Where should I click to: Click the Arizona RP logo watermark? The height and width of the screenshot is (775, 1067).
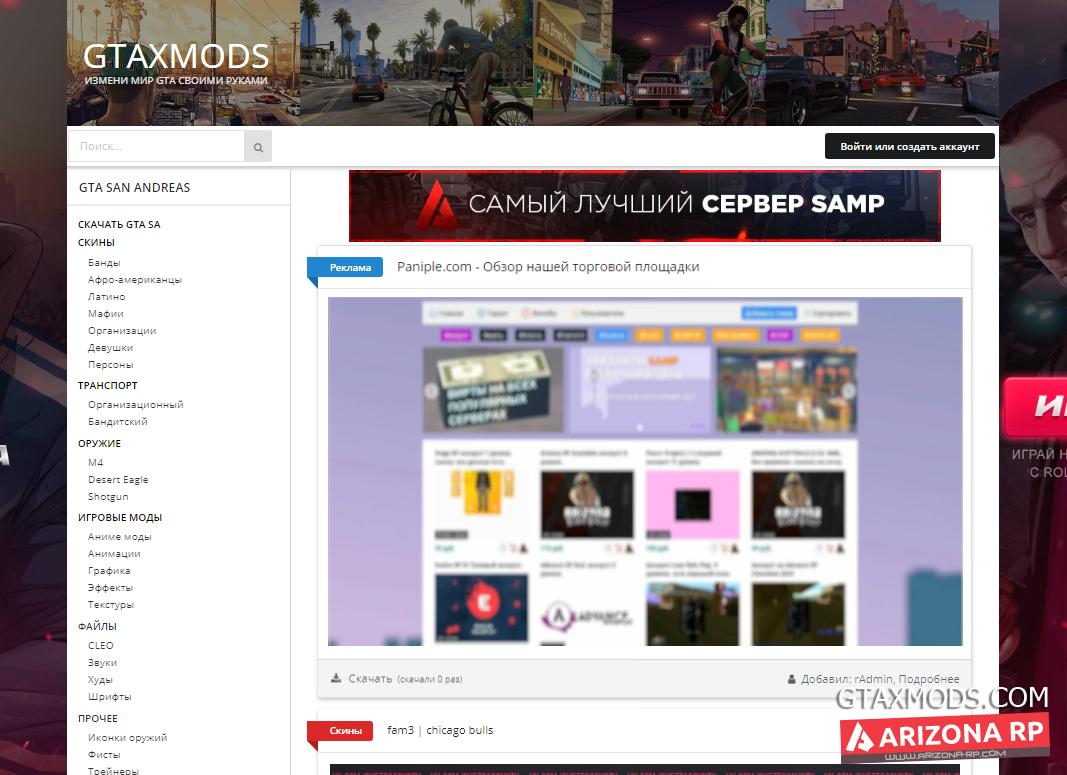pos(945,738)
